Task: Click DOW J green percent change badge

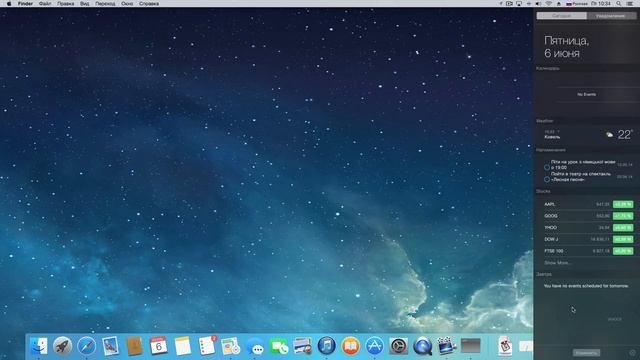Action: [623, 239]
